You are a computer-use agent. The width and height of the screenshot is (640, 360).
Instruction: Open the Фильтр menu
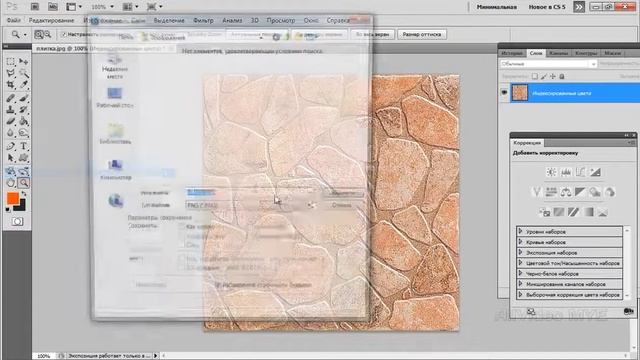(203, 20)
